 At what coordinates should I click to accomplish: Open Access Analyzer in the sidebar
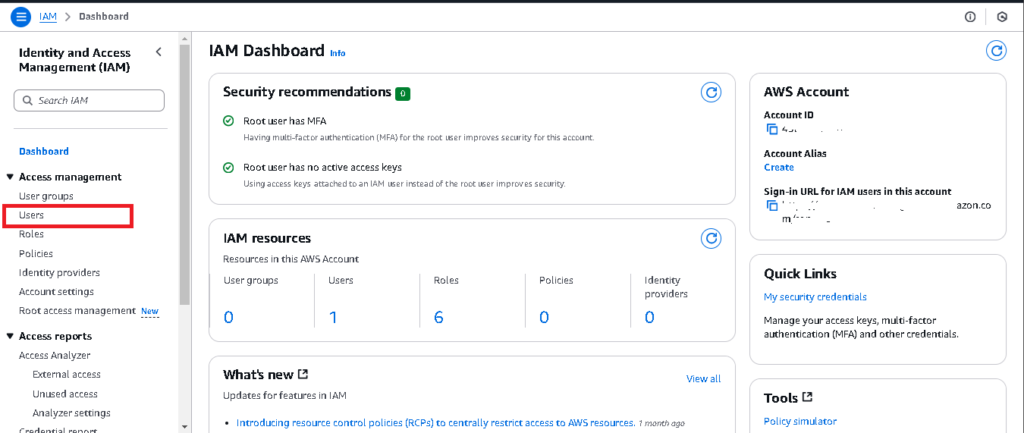coord(54,355)
